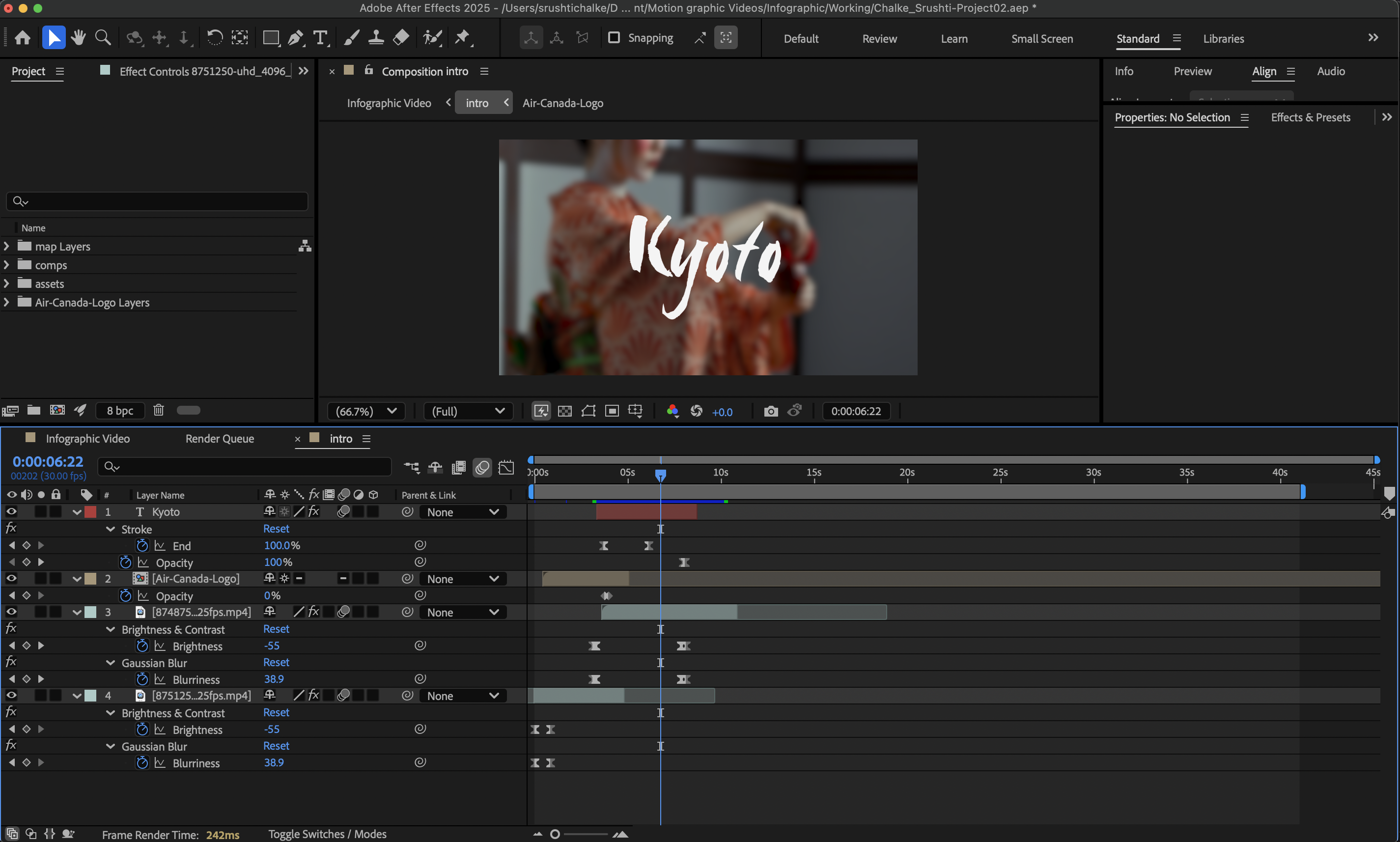Switch to the Small Screen workspace
Screen dimensions: 1400x842
tap(1041, 38)
